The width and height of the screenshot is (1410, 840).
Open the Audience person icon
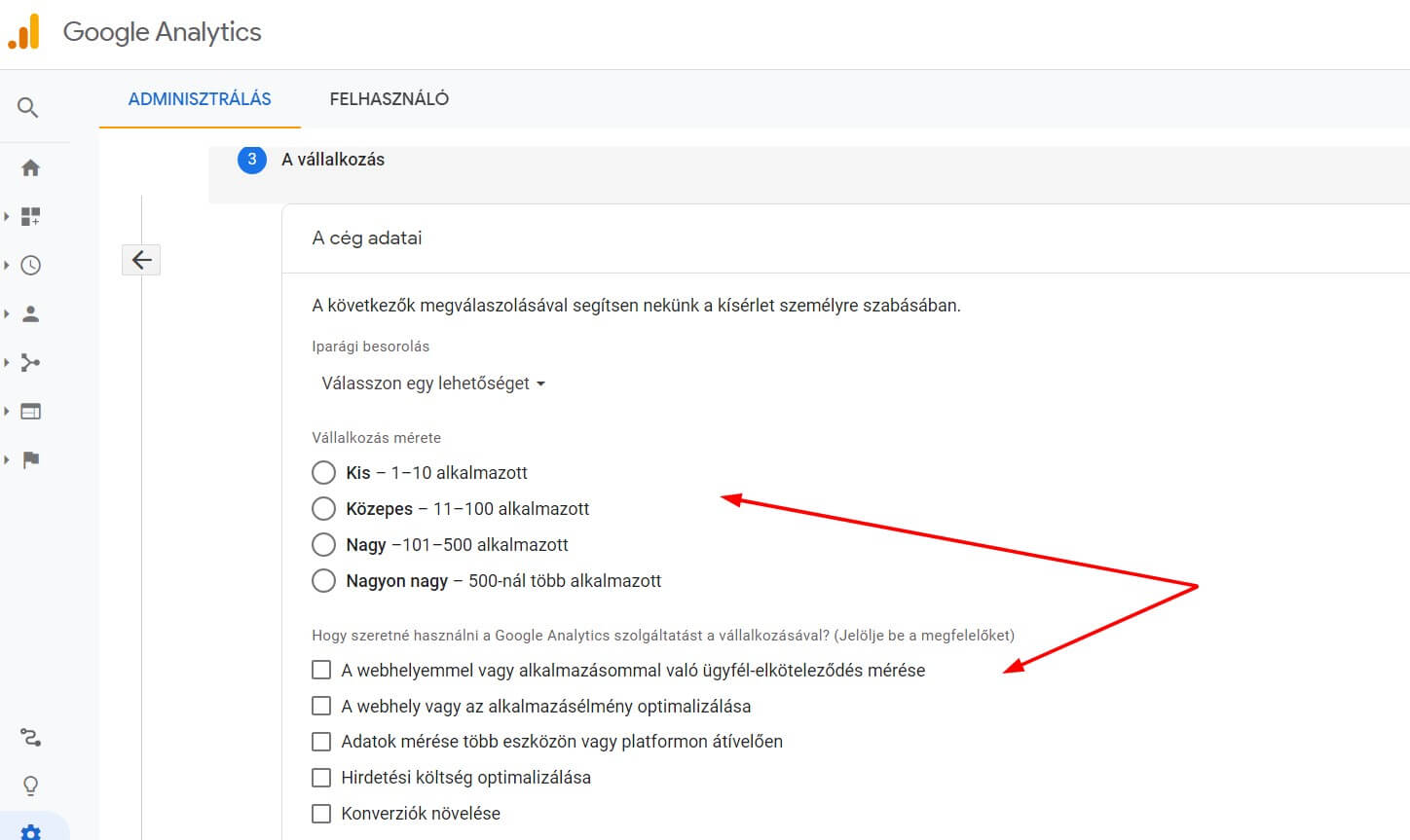coord(31,313)
